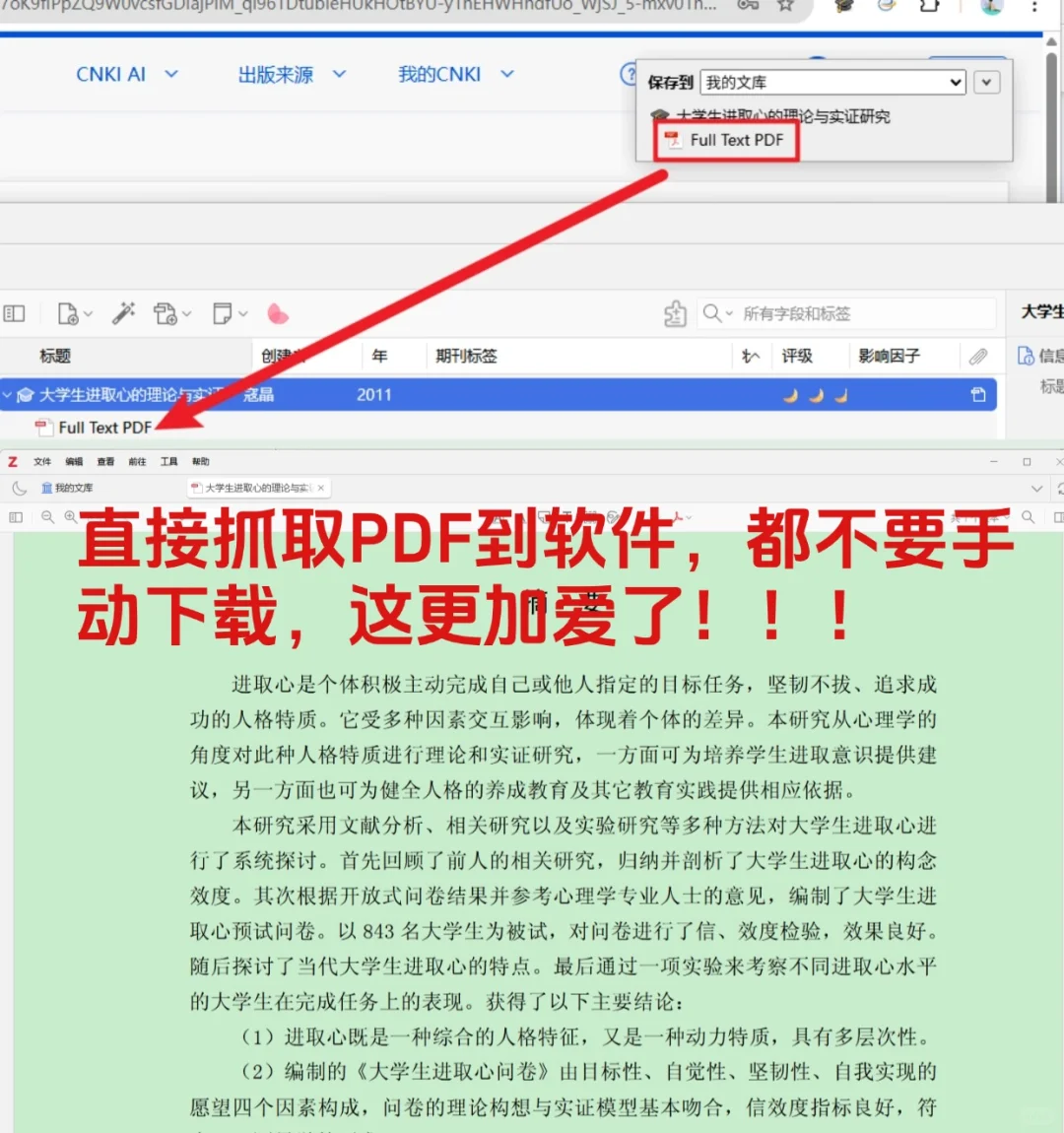Screen dimensions: 1064x1133
Task: Click the zoom in icon in PDF reader
Action: pyautogui.click(x=69, y=516)
